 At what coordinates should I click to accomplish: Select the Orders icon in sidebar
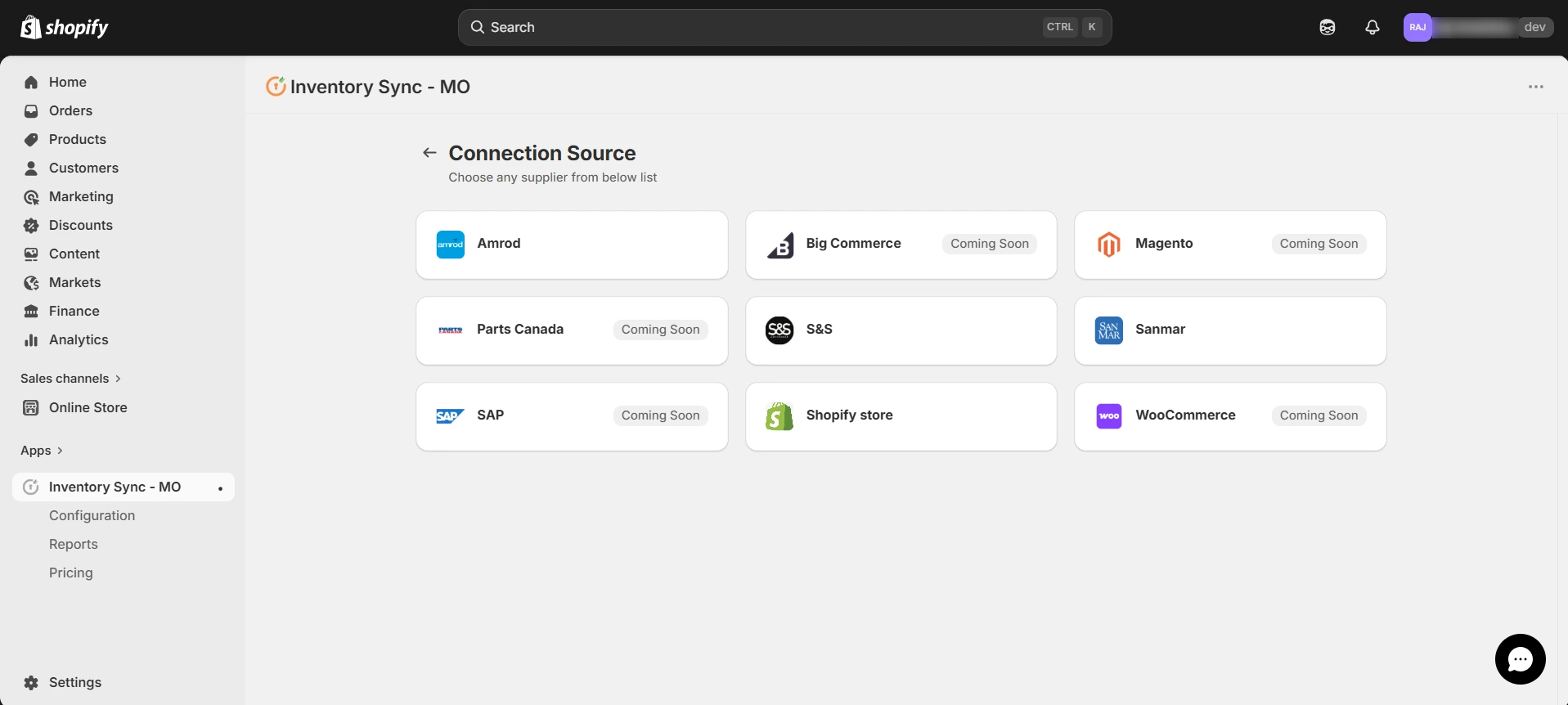point(30,110)
